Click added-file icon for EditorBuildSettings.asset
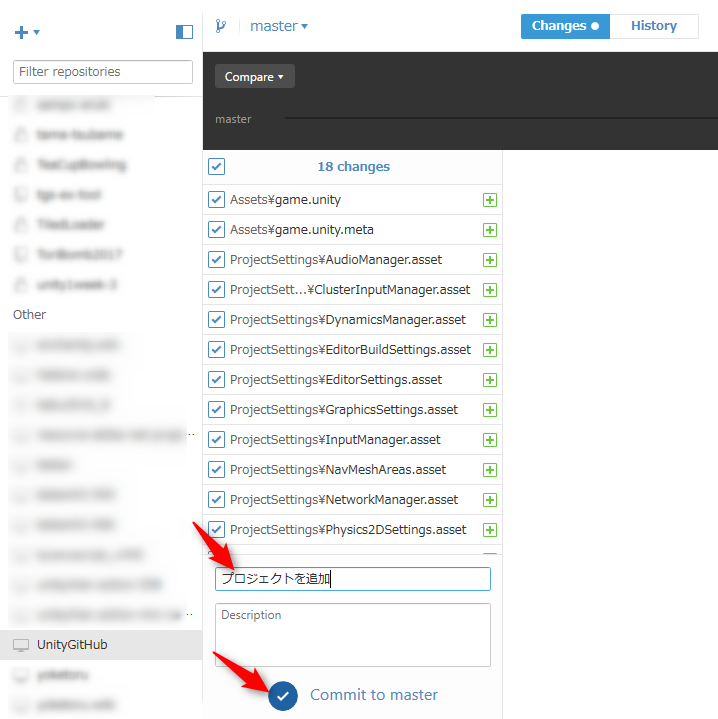718x719 pixels. click(490, 350)
